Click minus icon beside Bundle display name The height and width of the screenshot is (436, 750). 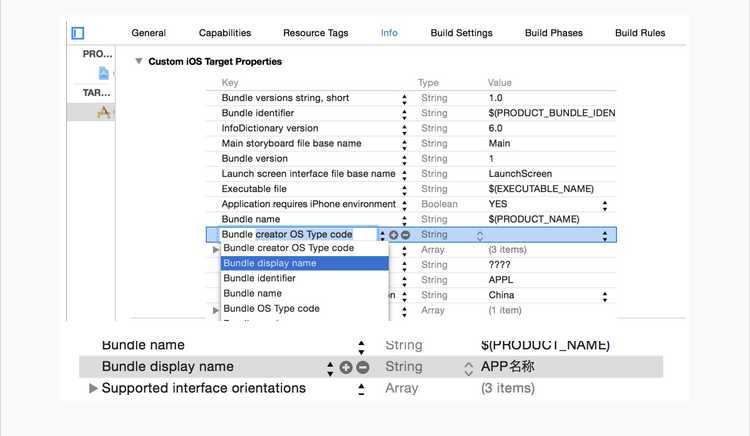click(363, 367)
